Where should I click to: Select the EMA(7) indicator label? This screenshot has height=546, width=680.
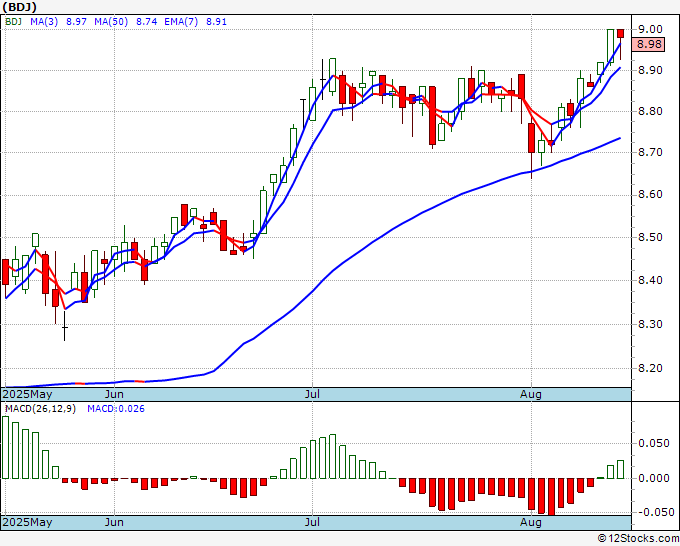pyautogui.click(x=181, y=21)
